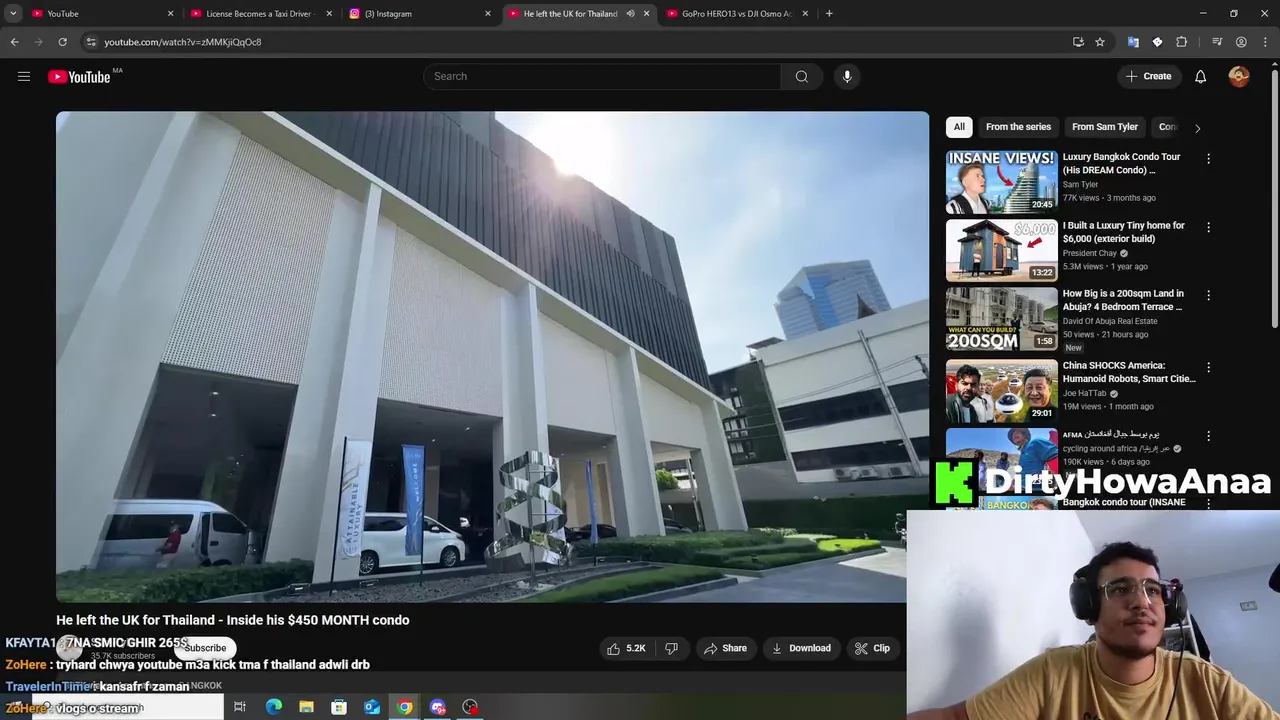This screenshot has height=720, width=1280.
Task: Open options for cycling around africa video
Action: (1208, 436)
